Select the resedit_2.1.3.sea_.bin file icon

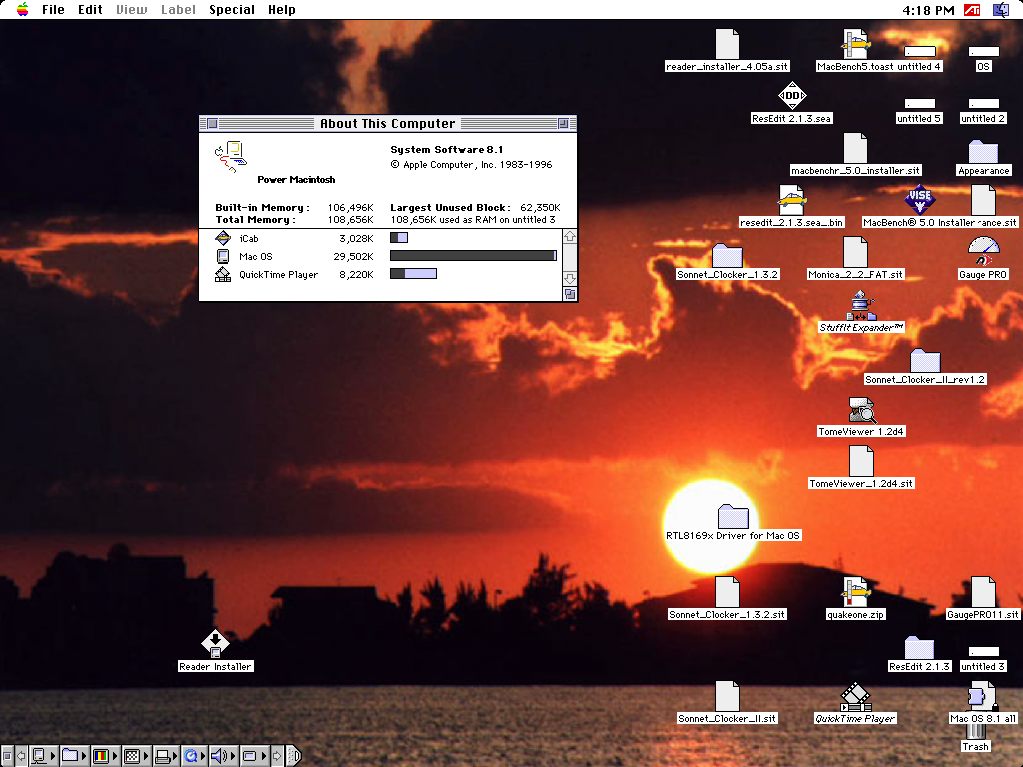[x=791, y=200]
